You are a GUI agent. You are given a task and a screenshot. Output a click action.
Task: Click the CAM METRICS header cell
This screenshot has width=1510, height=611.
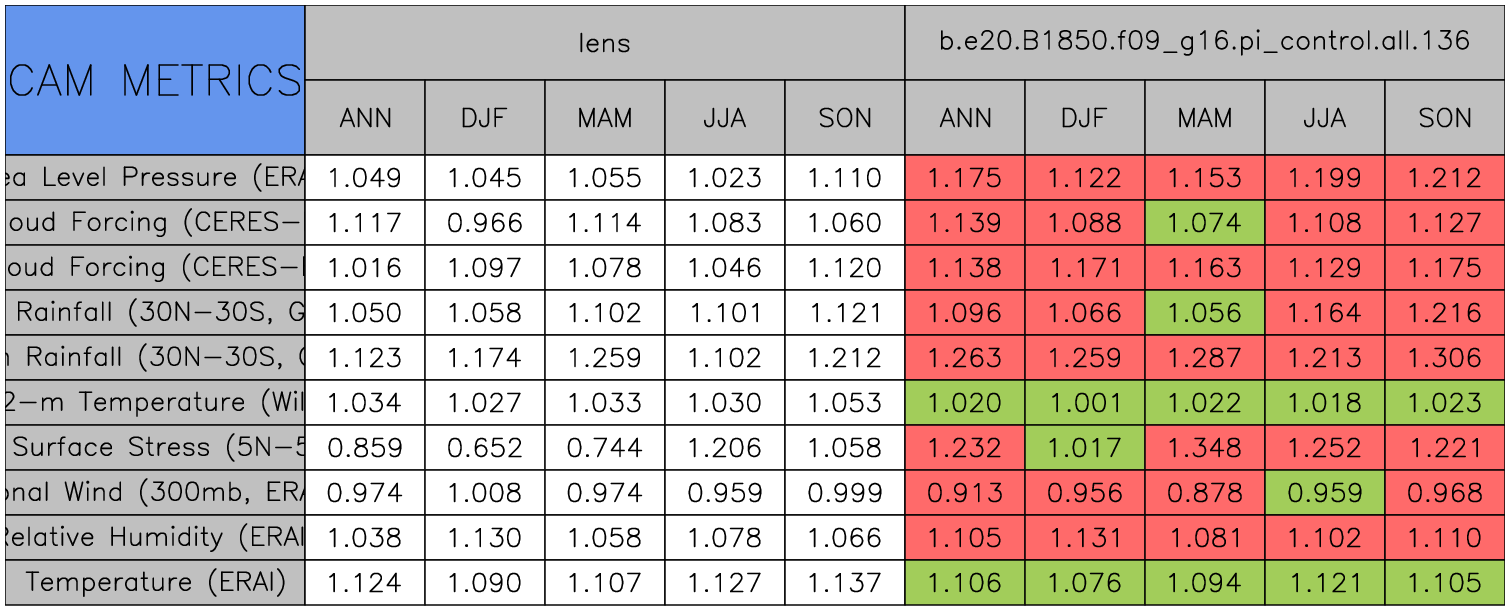tap(155, 80)
